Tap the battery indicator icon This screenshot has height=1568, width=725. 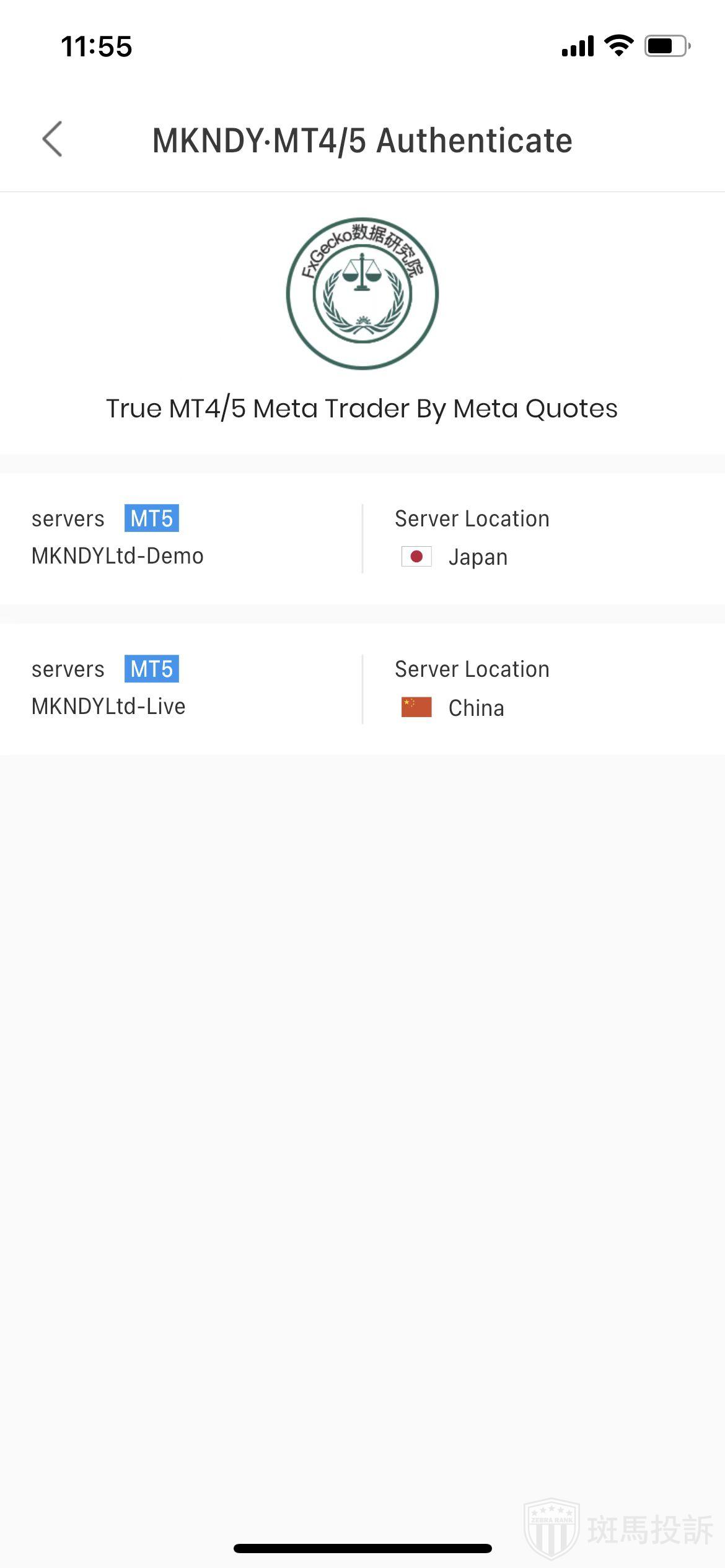tap(667, 46)
